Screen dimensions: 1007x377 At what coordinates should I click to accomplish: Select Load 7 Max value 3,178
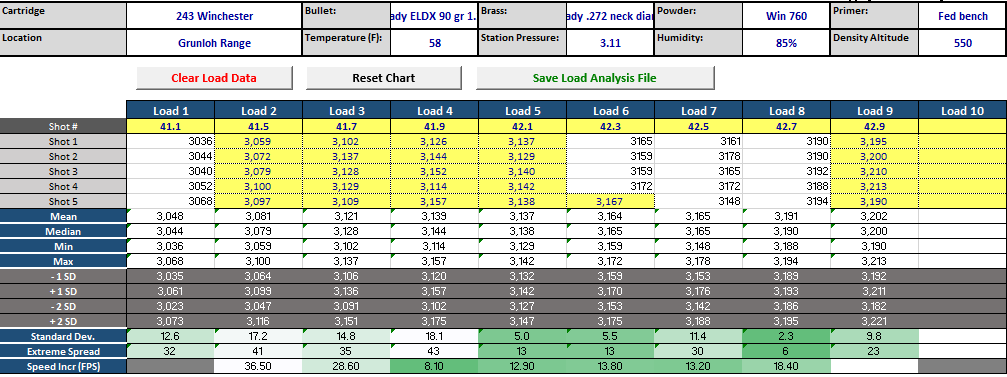point(698,261)
